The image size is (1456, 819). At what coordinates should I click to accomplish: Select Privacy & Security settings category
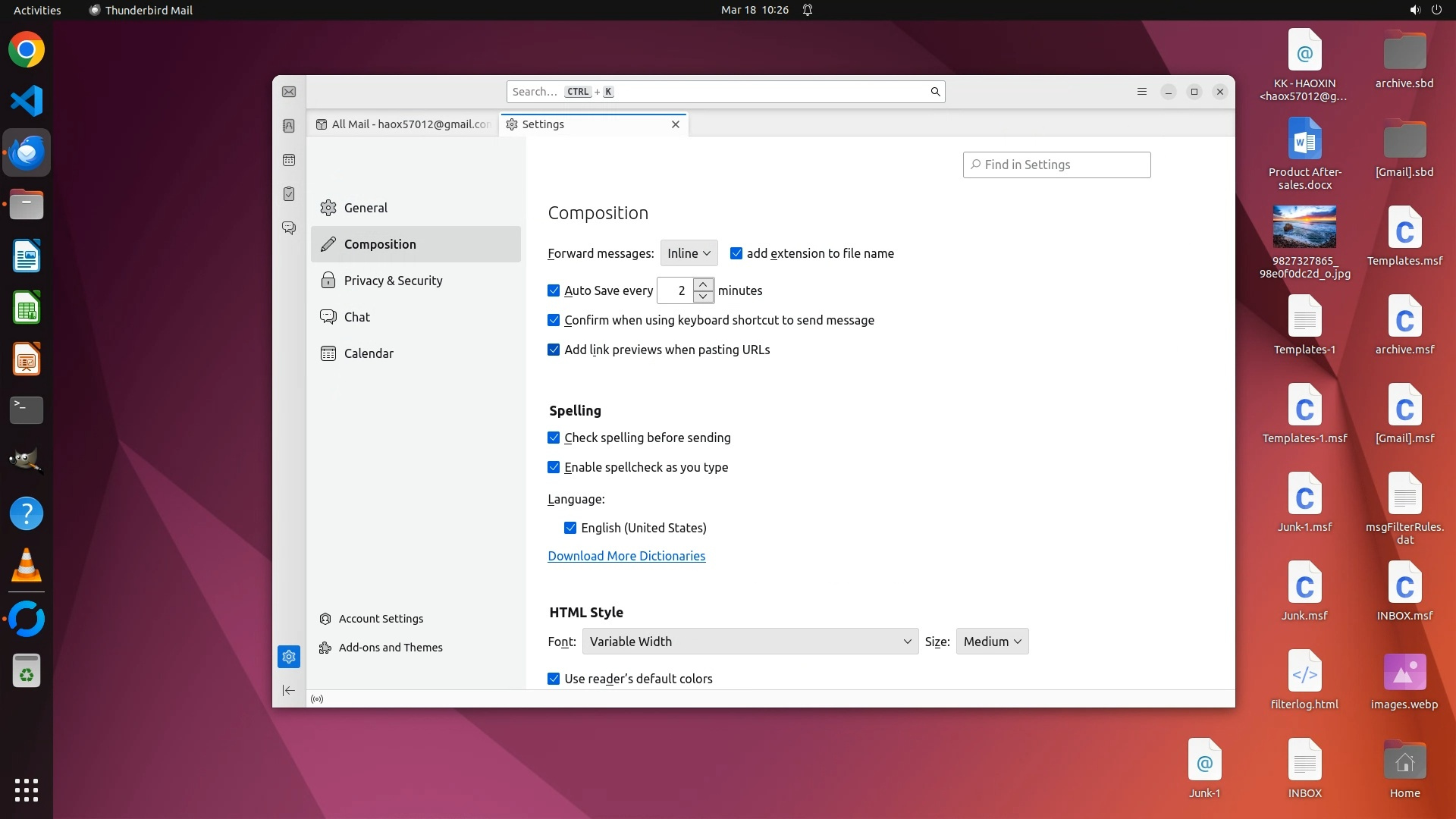(x=393, y=281)
